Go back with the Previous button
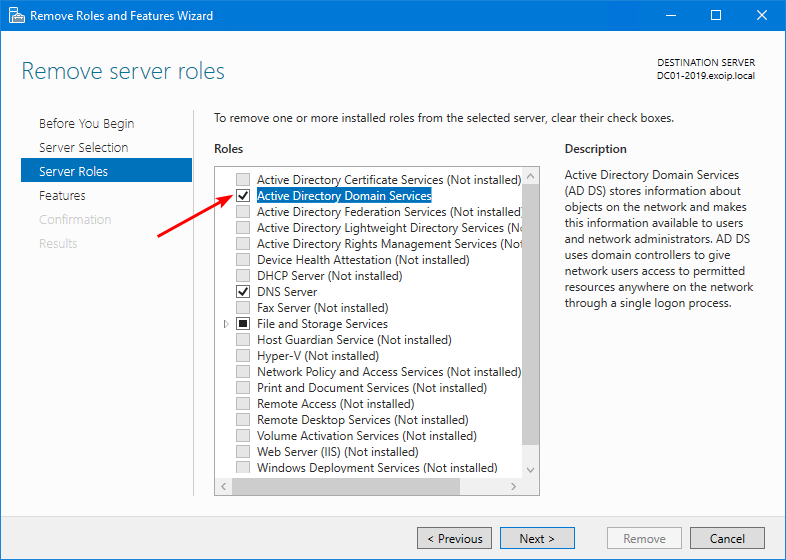The width and height of the screenshot is (786, 560). (454, 538)
